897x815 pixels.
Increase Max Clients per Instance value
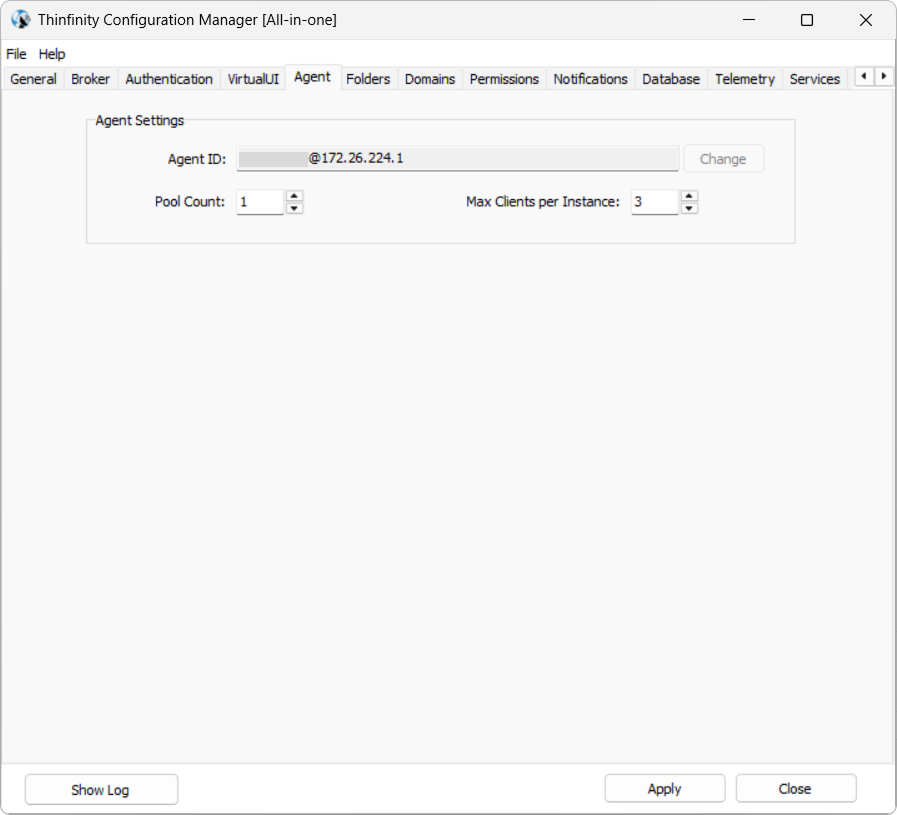689,196
